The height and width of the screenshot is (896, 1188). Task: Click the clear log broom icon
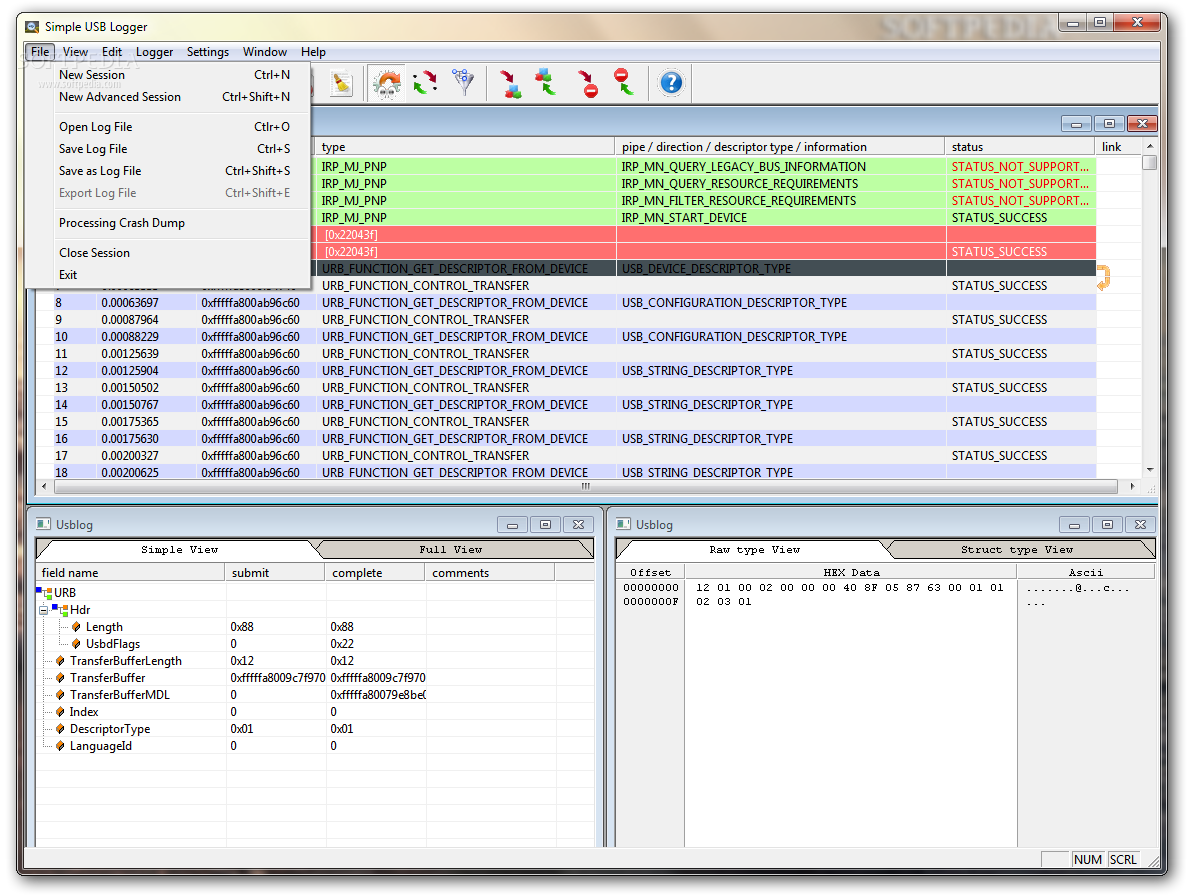tap(342, 83)
